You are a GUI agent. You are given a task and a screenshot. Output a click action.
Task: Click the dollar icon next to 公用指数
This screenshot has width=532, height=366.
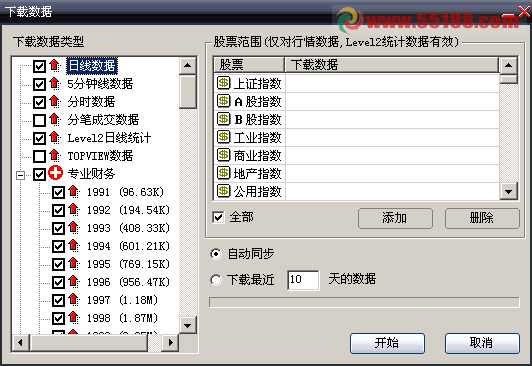(x=223, y=191)
